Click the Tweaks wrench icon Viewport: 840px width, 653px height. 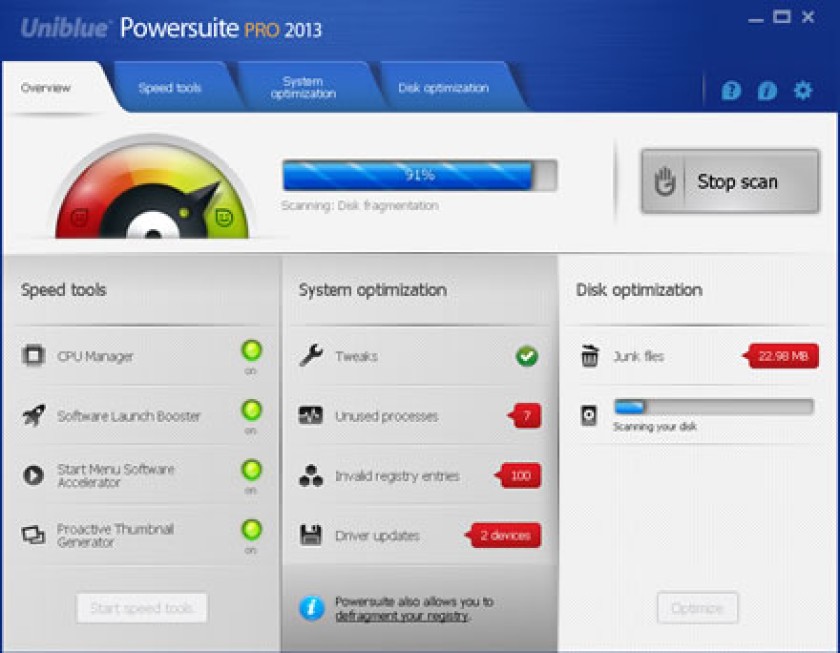point(311,356)
